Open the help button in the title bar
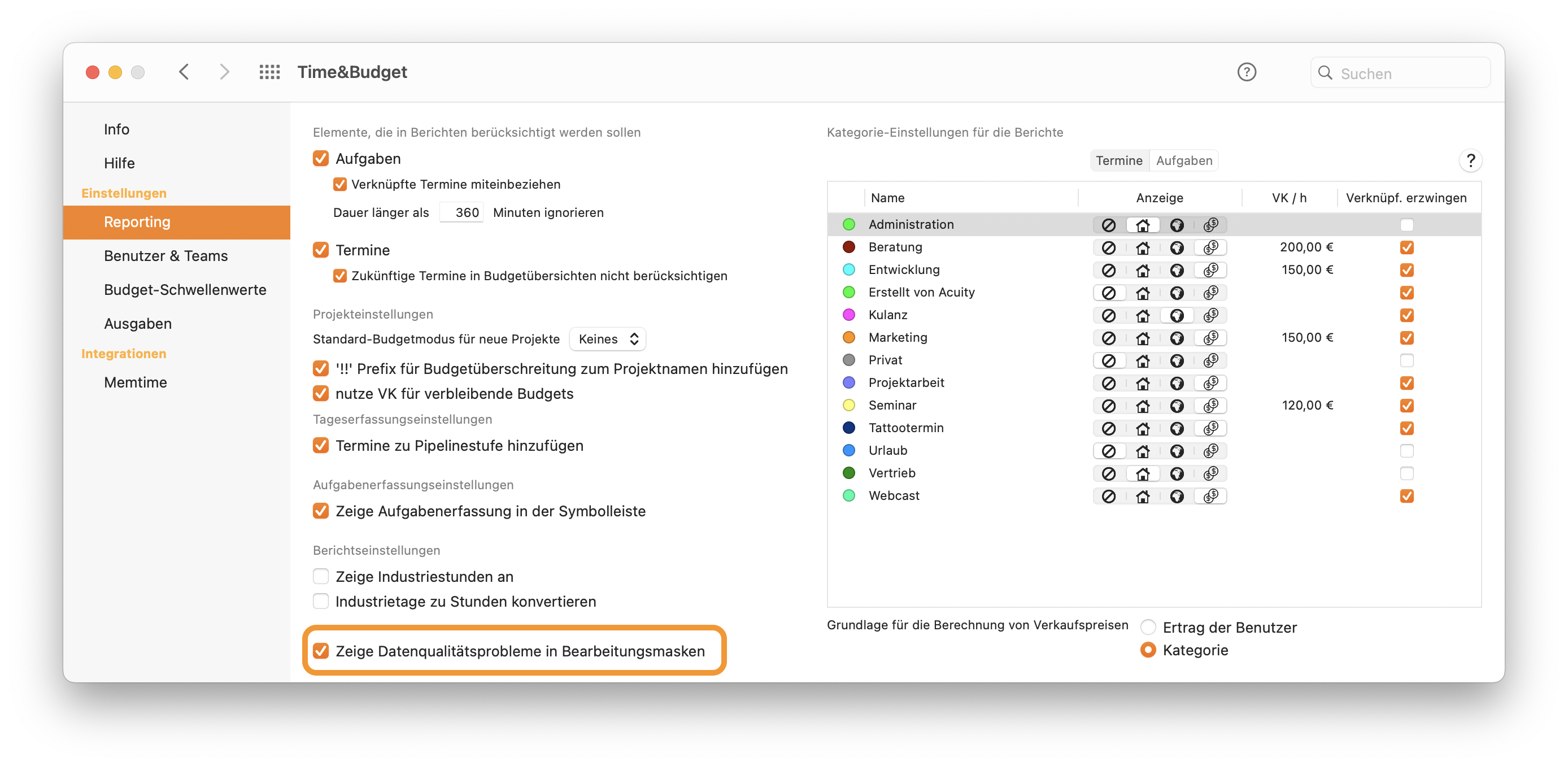This screenshot has height=766, width=1568. pos(1246,72)
